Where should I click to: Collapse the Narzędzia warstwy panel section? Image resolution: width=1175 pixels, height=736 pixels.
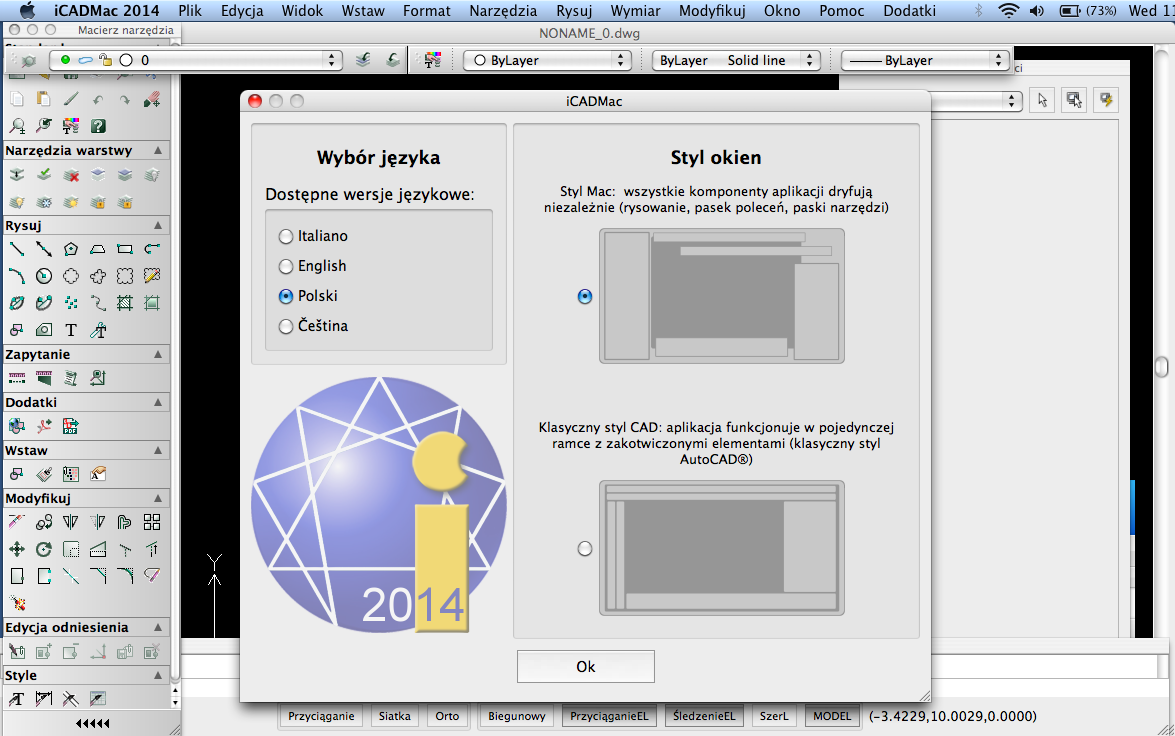(157, 150)
